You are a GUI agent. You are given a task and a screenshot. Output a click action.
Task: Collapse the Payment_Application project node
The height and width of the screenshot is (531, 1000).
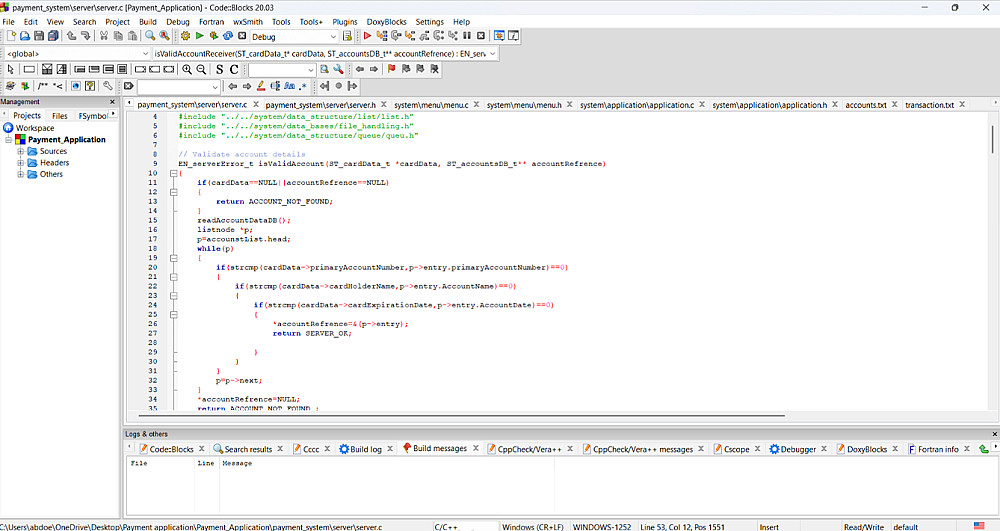[x=8, y=140]
